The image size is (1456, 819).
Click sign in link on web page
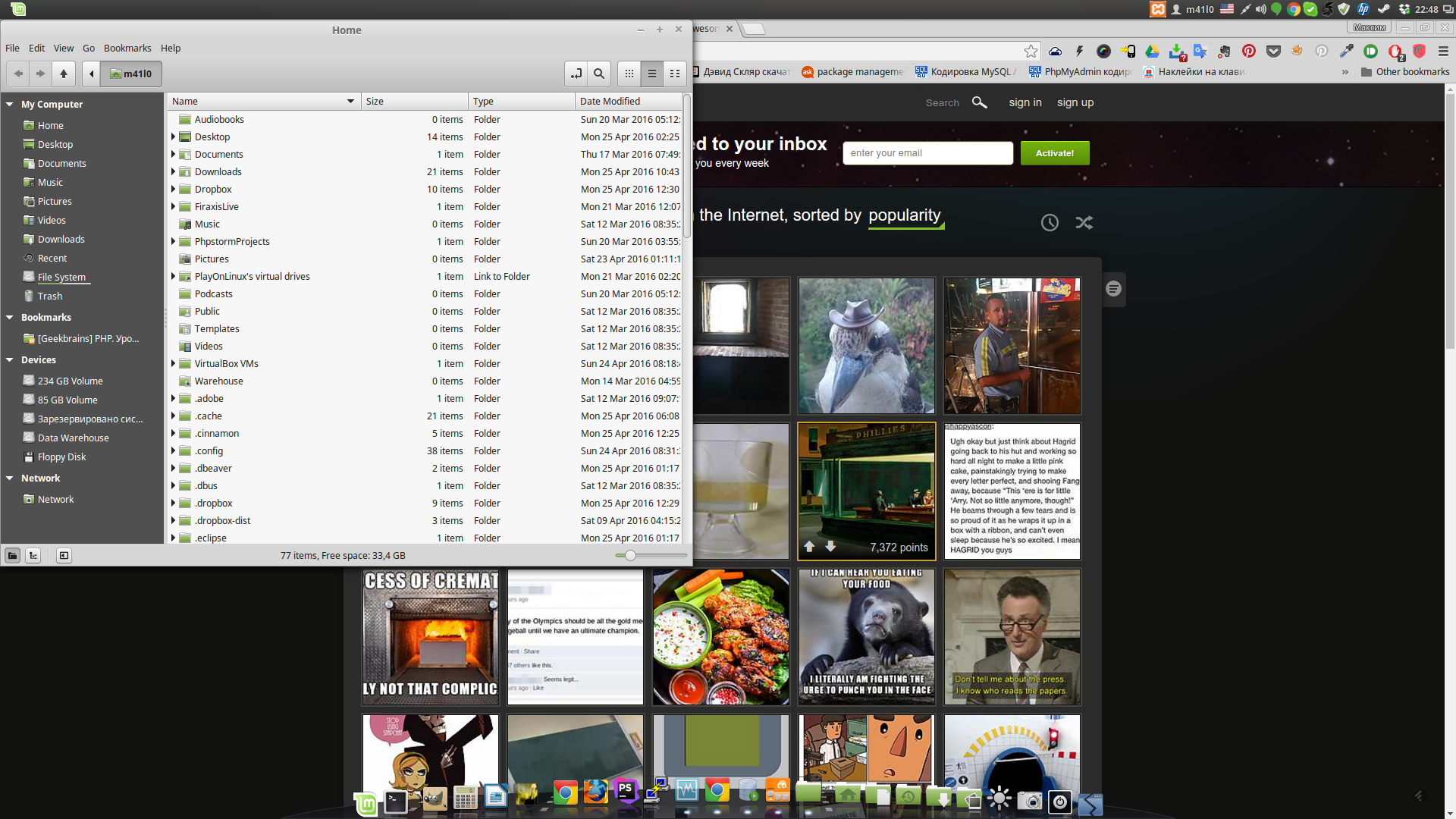click(1025, 102)
